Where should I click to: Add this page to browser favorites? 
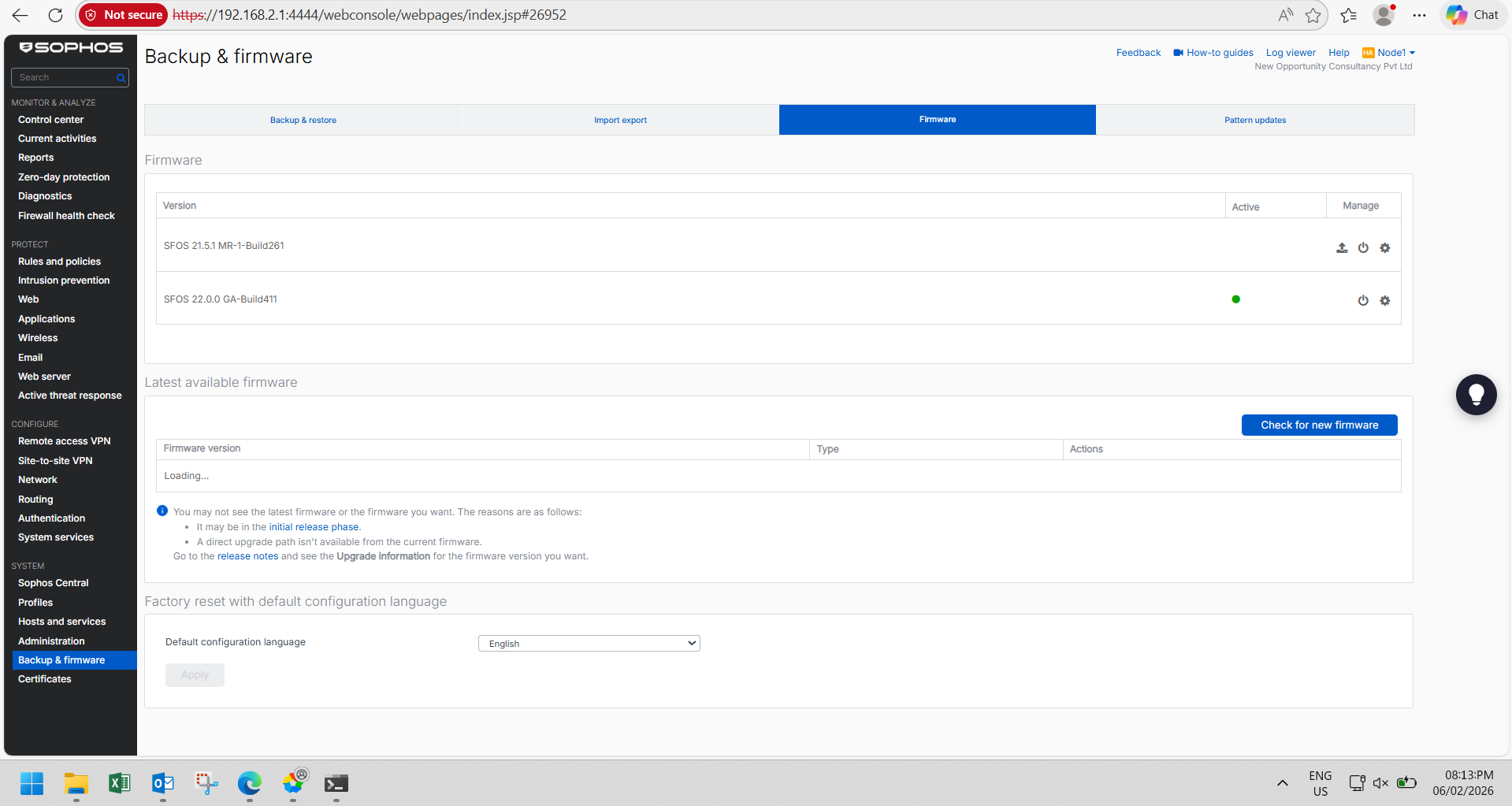click(1313, 15)
